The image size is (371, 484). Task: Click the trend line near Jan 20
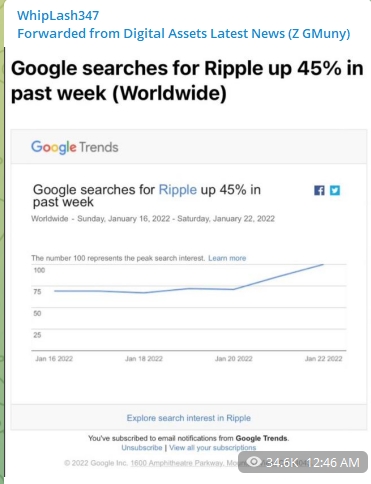pyautogui.click(x=233, y=289)
